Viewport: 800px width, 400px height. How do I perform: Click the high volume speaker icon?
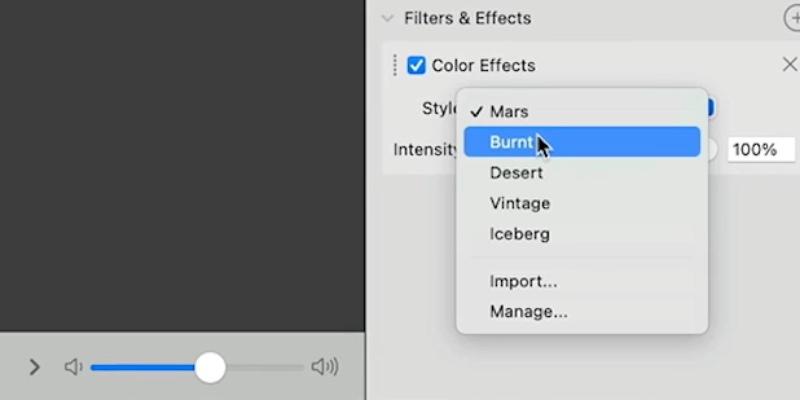[325, 367]
